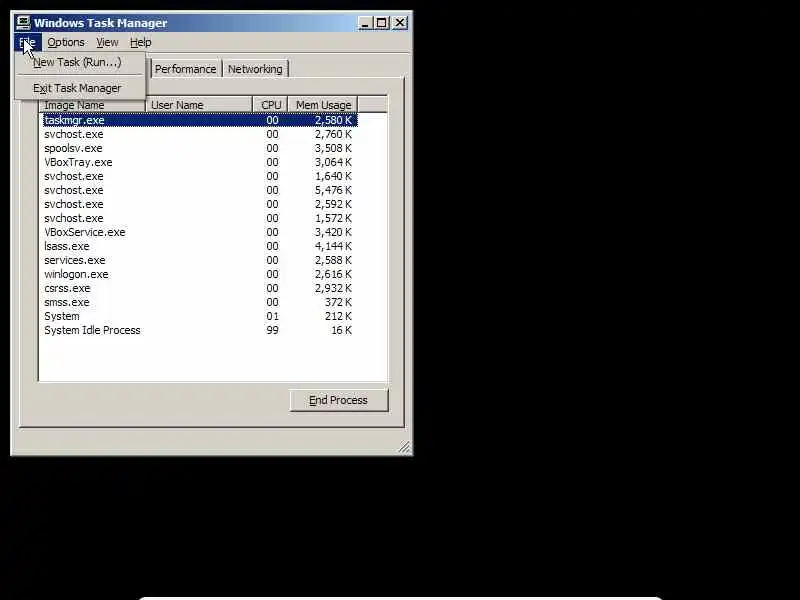Click the 16 K memory value

pyautogui.click(x=341, y=330)
